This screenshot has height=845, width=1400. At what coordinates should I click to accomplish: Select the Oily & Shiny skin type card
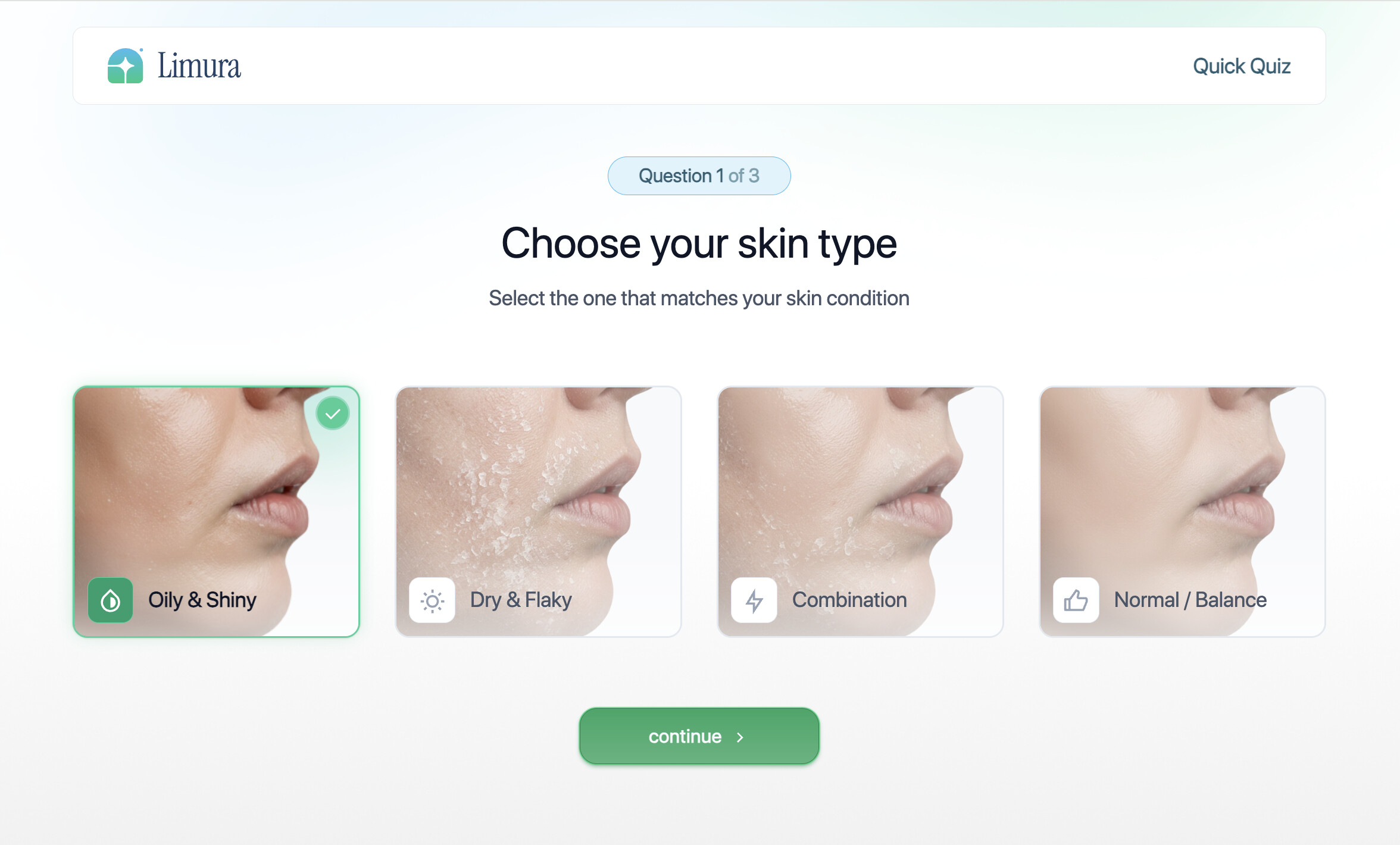coord(216,512)
